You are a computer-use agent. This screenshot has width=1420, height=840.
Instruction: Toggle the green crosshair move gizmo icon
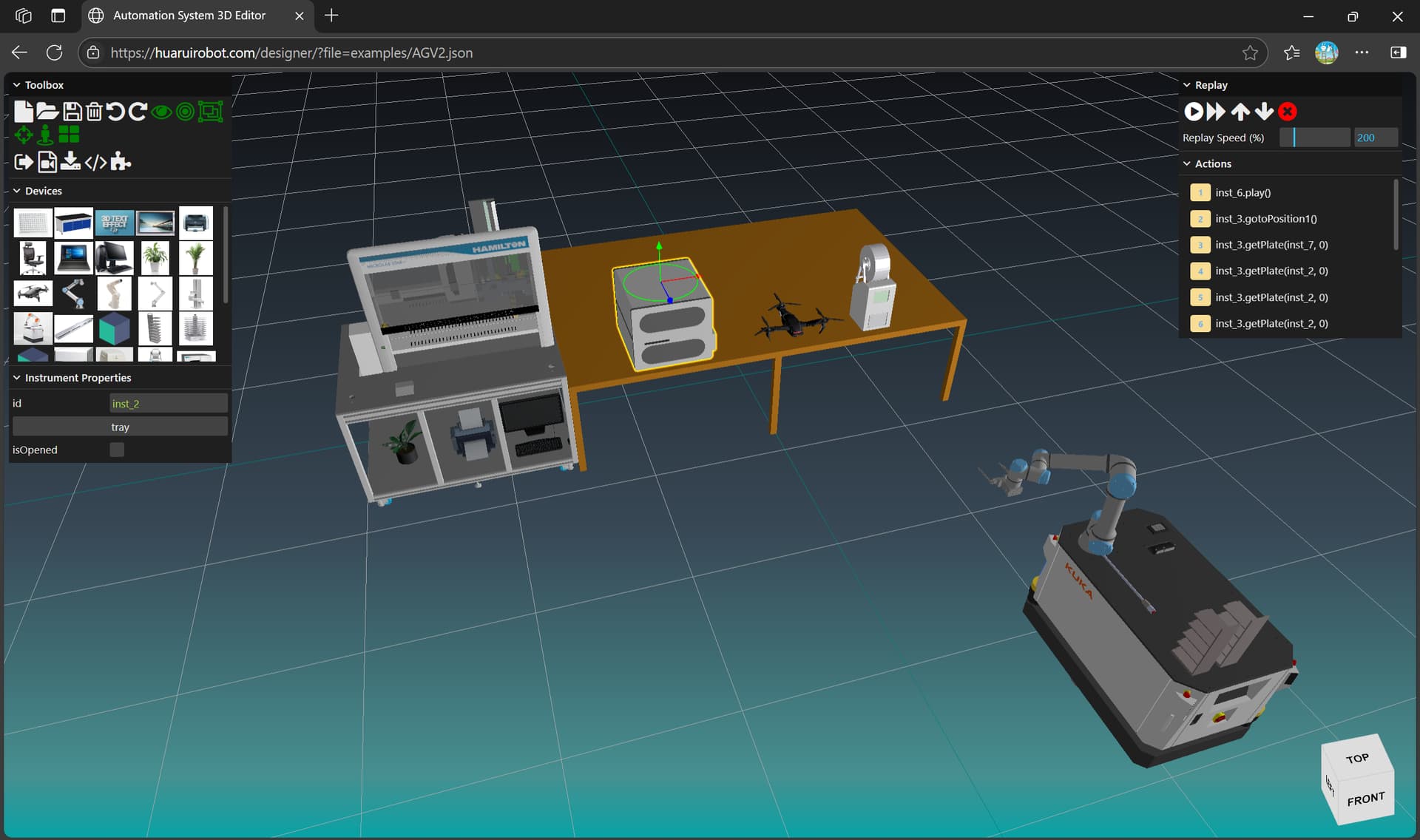point(24,135)
